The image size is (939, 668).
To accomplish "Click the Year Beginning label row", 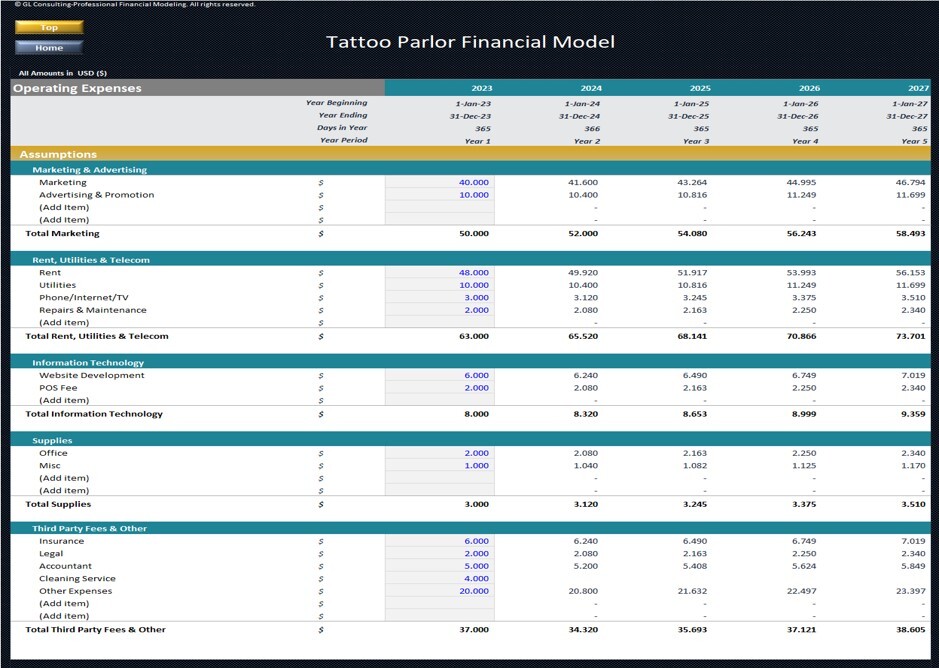I will coord(337,102).
